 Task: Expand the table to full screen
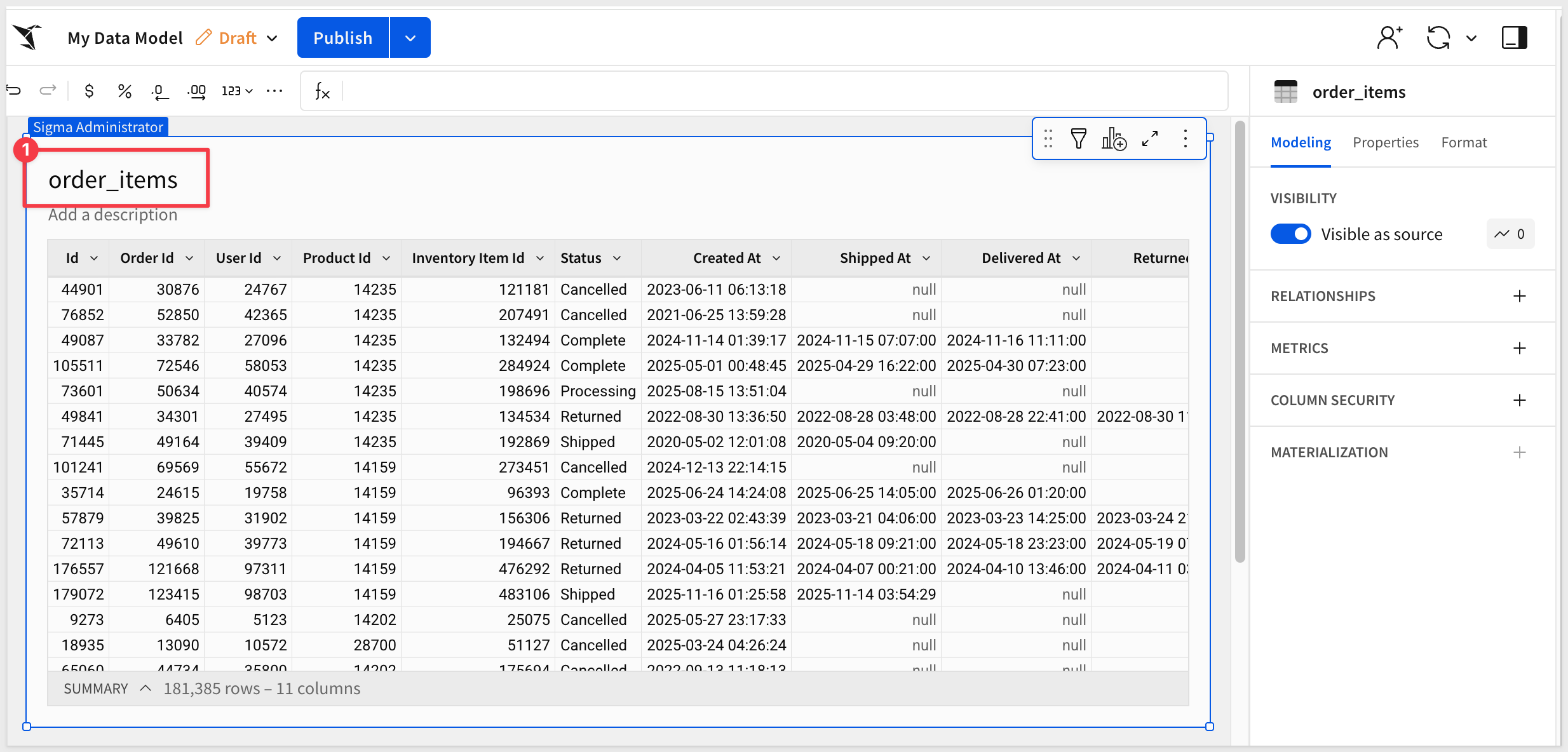pos(1150,138)
